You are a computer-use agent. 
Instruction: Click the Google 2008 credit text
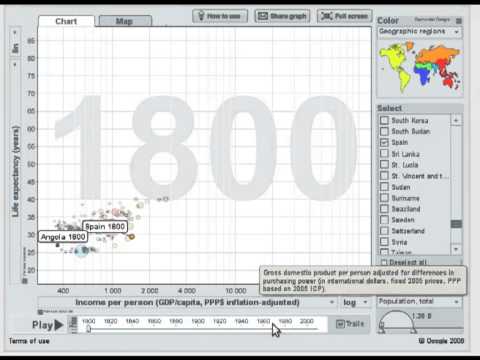[x=441, y=341]
